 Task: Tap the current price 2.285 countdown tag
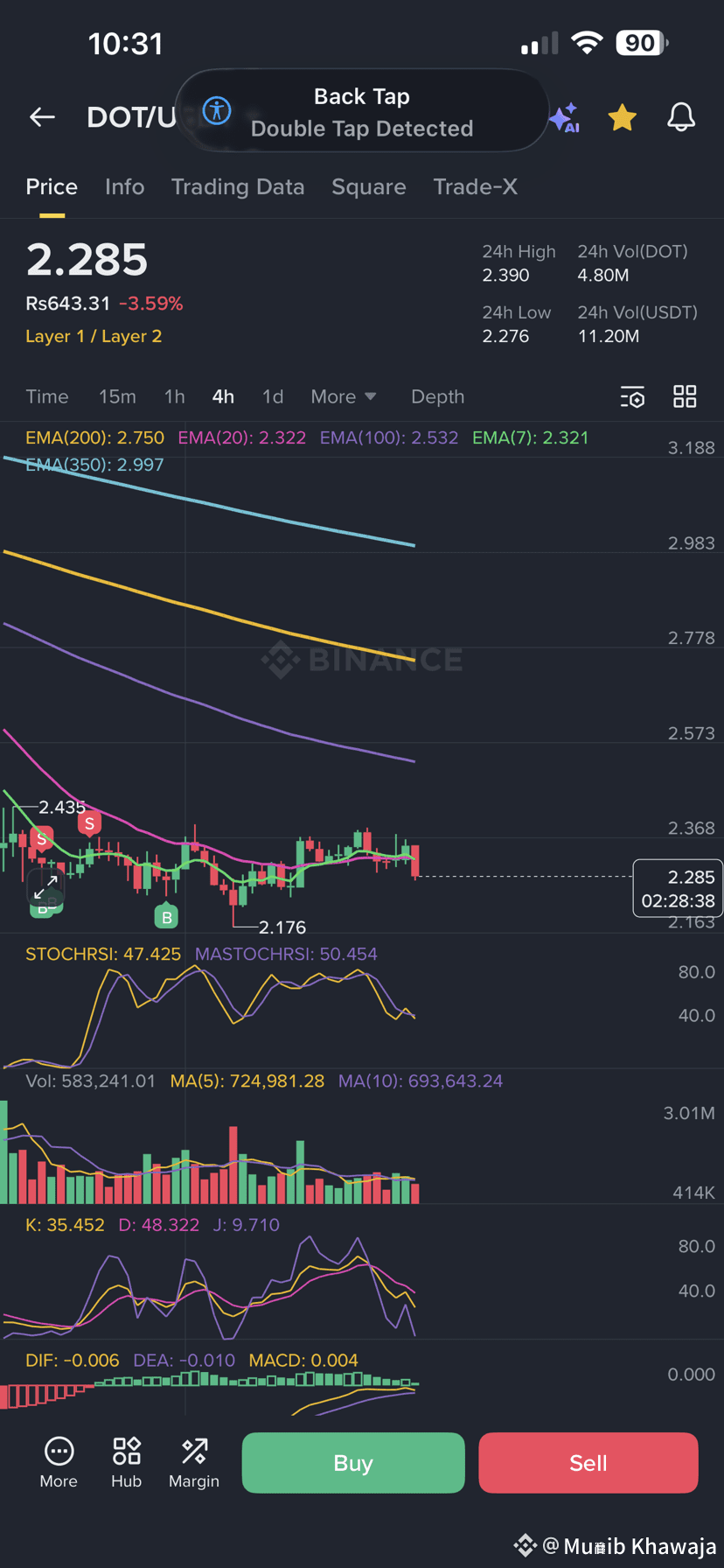678,888
